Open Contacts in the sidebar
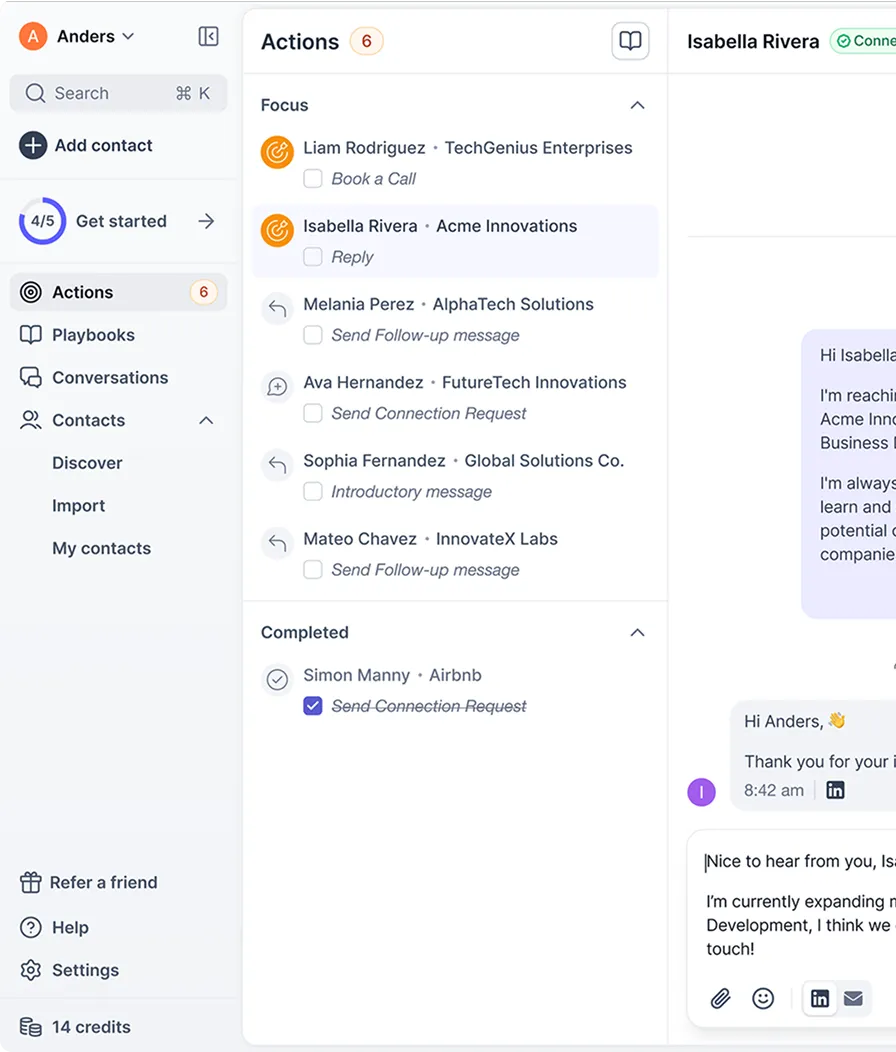Screen dimensions: 896x1052 click(x=119, y=421)
